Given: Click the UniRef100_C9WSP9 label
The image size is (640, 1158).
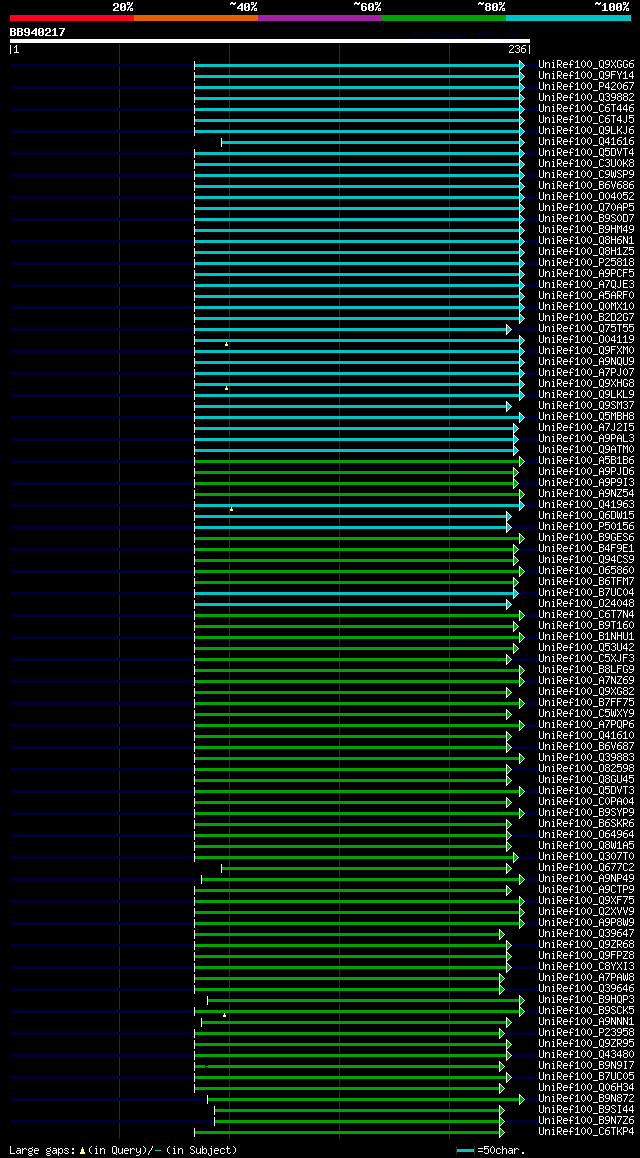Looking at the screenshot, I should pyautogui.click(x=586, y=174).
